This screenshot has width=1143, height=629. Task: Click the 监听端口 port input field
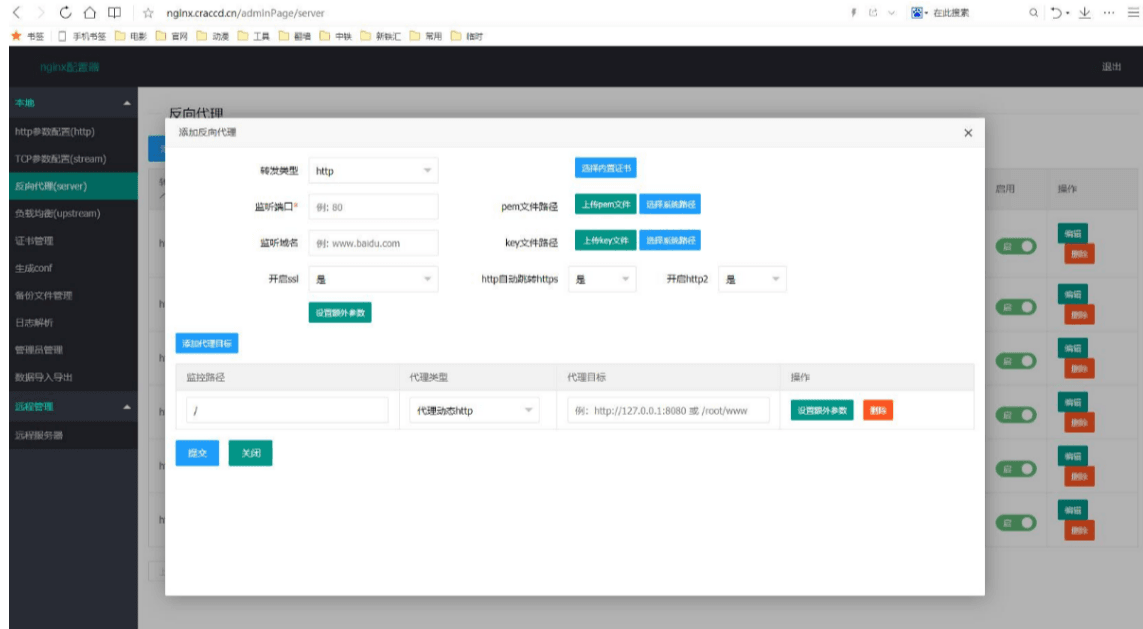[374, 207]
